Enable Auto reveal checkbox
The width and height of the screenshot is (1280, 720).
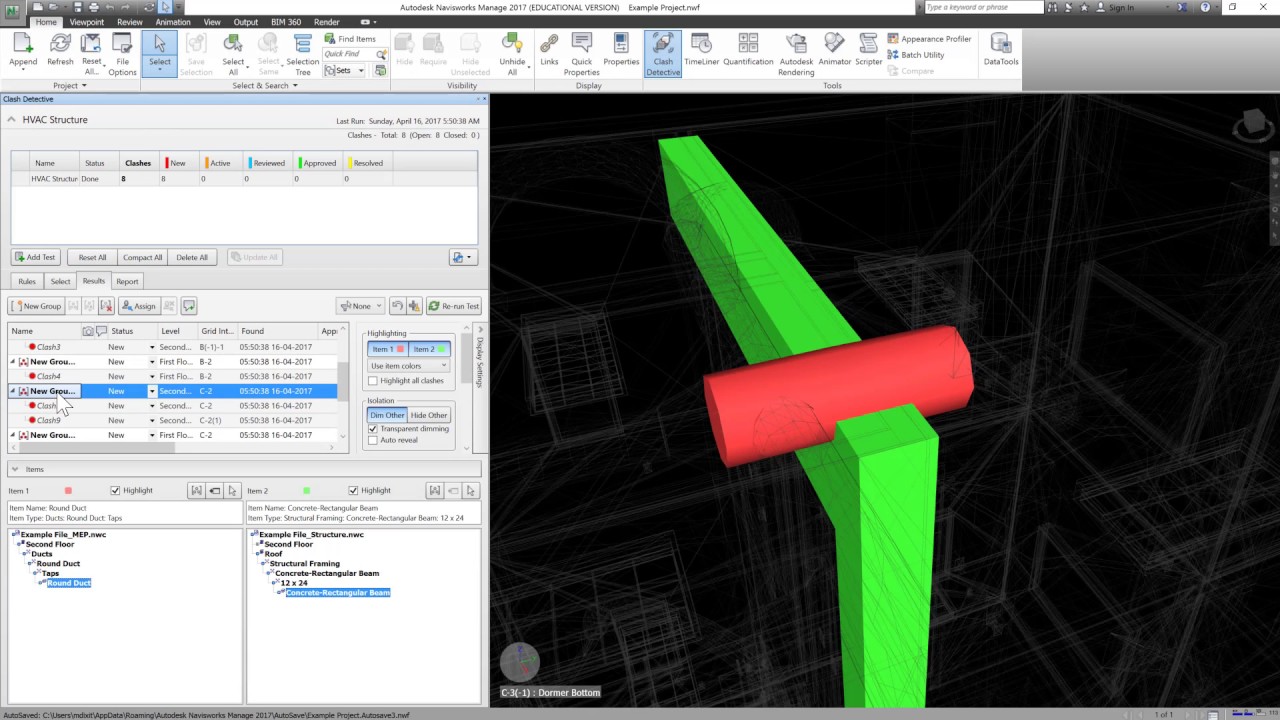point(373,440)
